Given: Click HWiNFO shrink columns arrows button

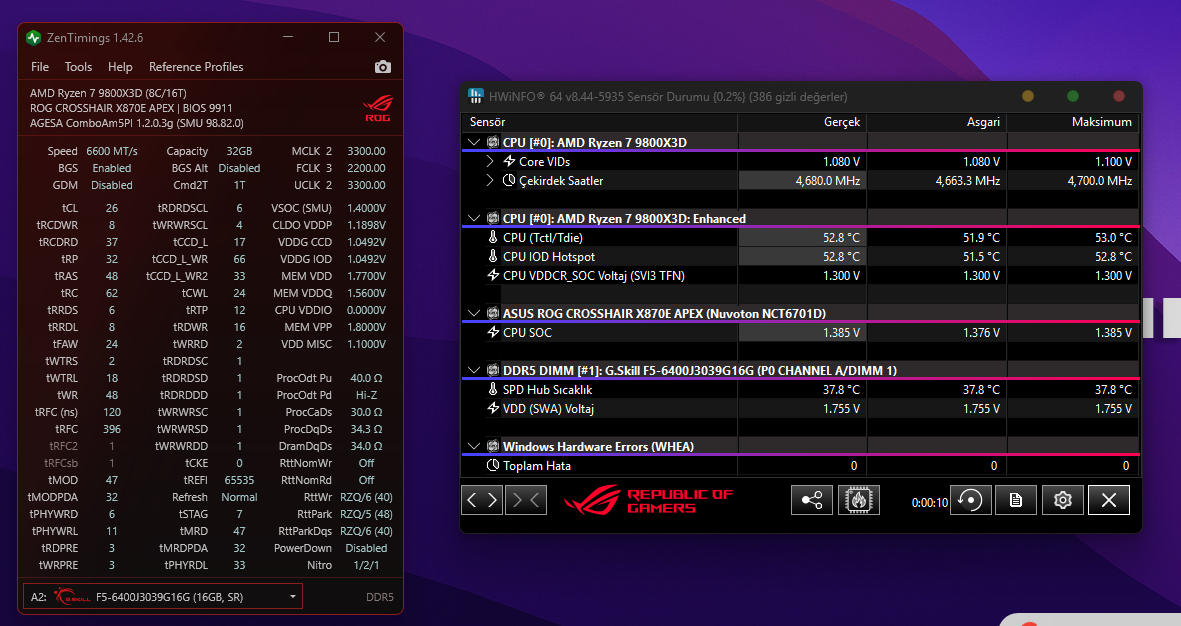Looking at the screenshot, I should 526,499.
